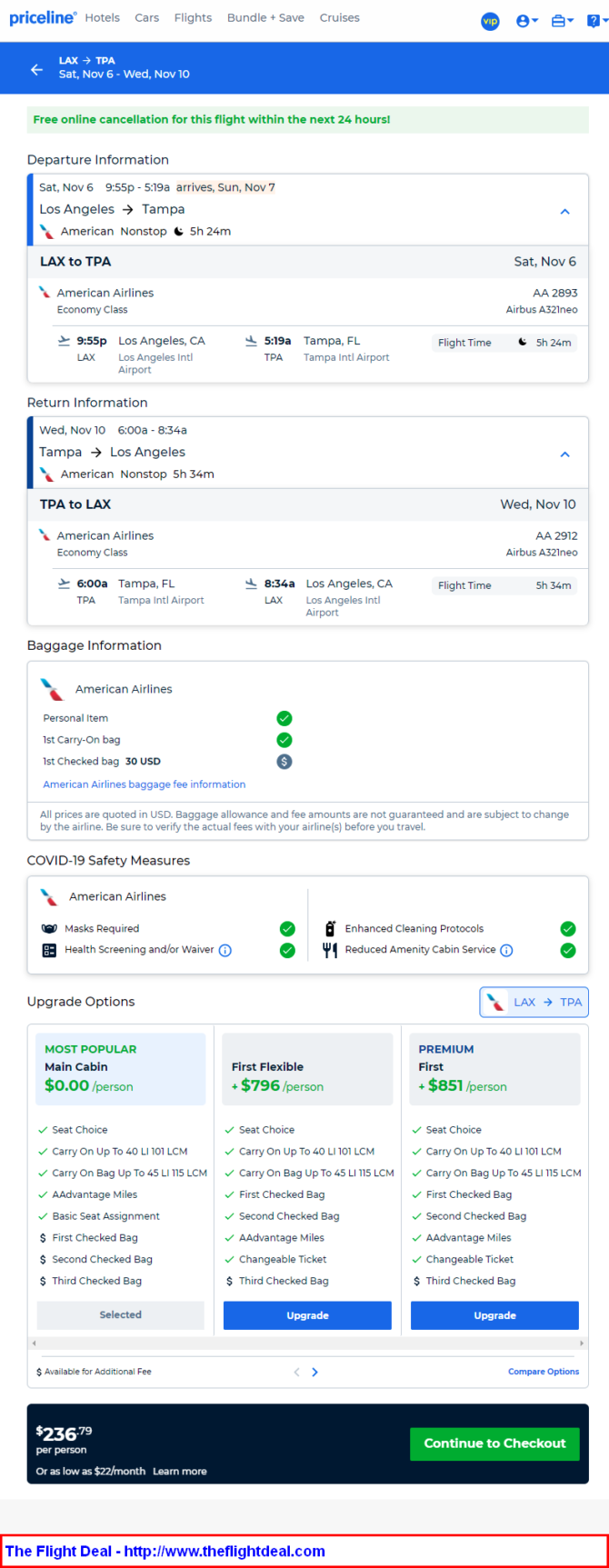Click the priceline logo
Image resolution: width=609 pixels, height=1568 pixels.
click(x=43, y=18)
